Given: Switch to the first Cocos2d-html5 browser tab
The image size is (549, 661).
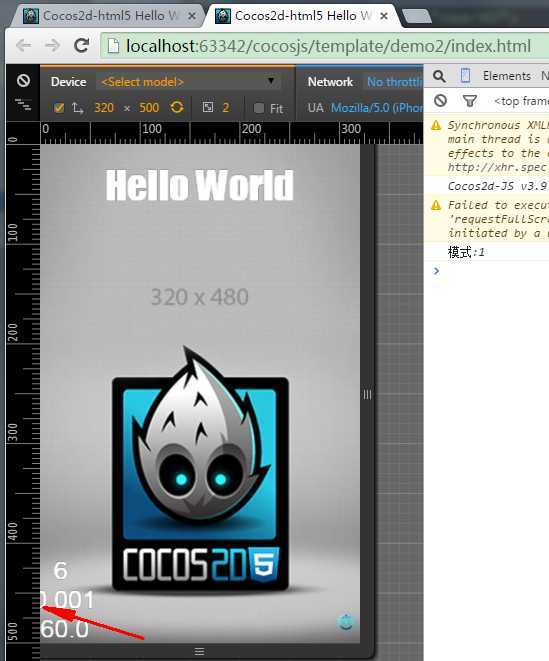Looking at the screenshot, I should [x=109, y=16].
